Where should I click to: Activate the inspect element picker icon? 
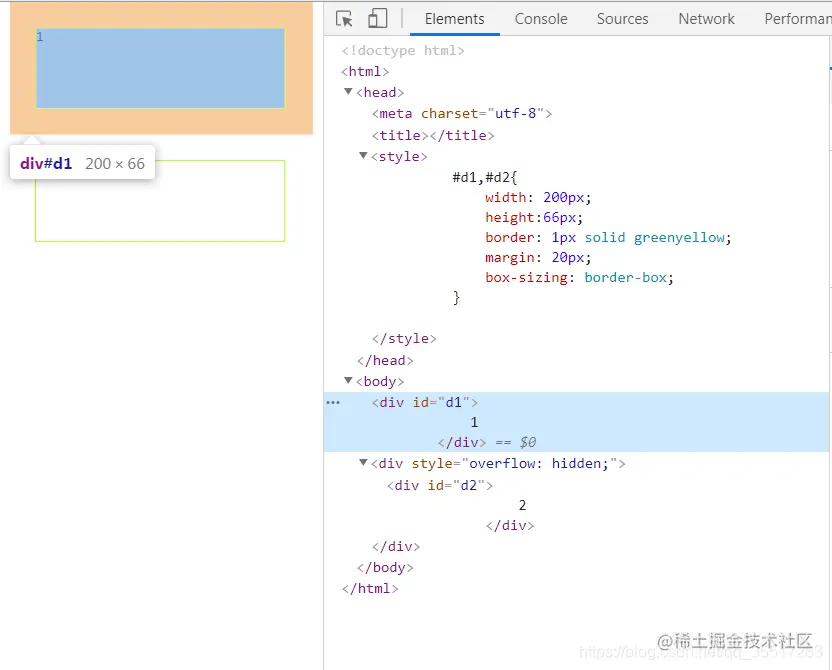tap(344, 19)
